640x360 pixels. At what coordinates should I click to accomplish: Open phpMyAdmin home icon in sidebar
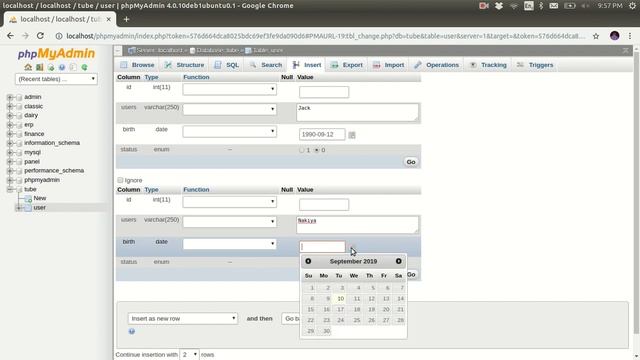(28, 67)
